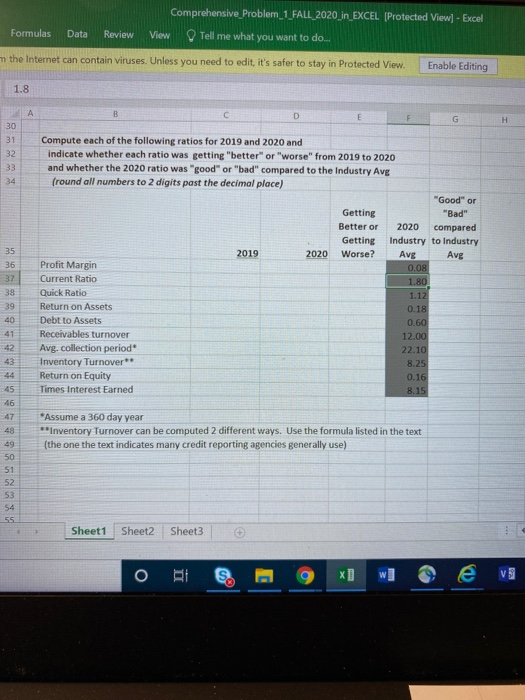The image size is (525, 700).
Task: Select the industry average cell 1.12
Action: click(x=407, y=295)
